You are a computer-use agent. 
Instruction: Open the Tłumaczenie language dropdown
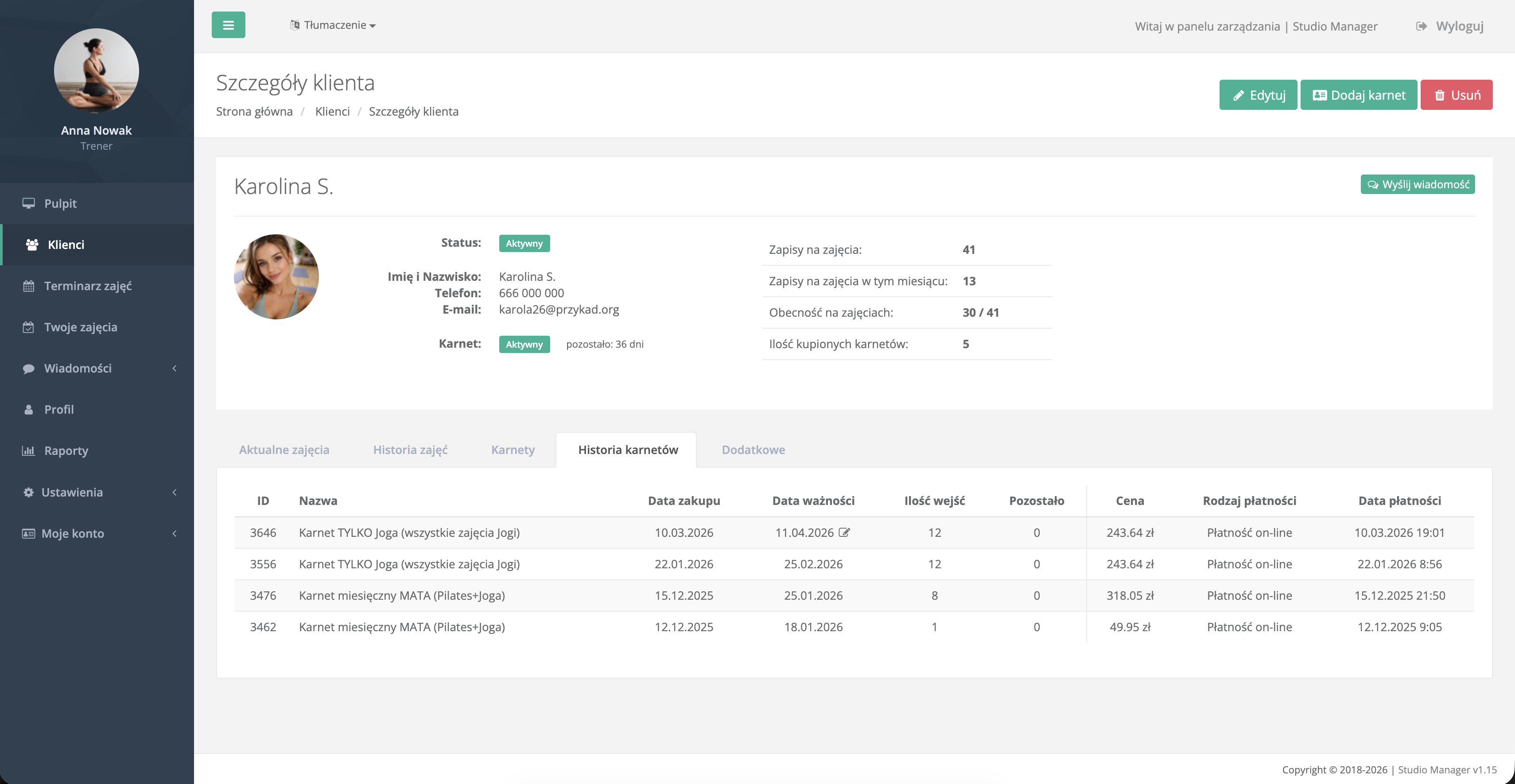(x=334, y=25)
